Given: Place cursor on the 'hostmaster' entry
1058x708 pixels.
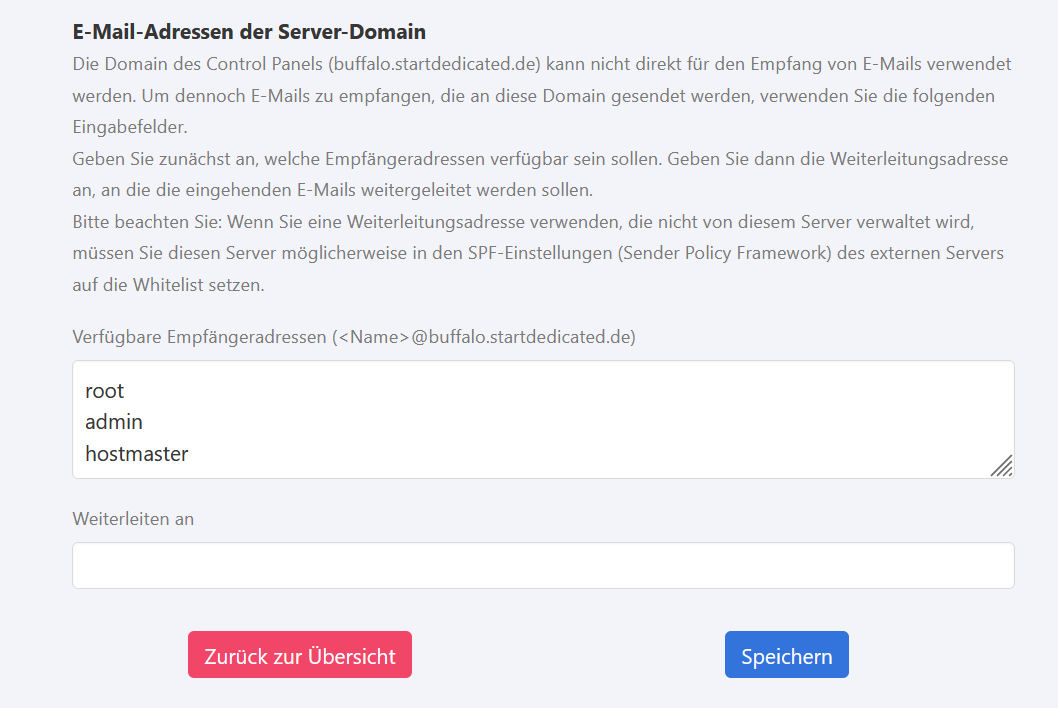Looking at the screenshot, I should tap(137, 454).
